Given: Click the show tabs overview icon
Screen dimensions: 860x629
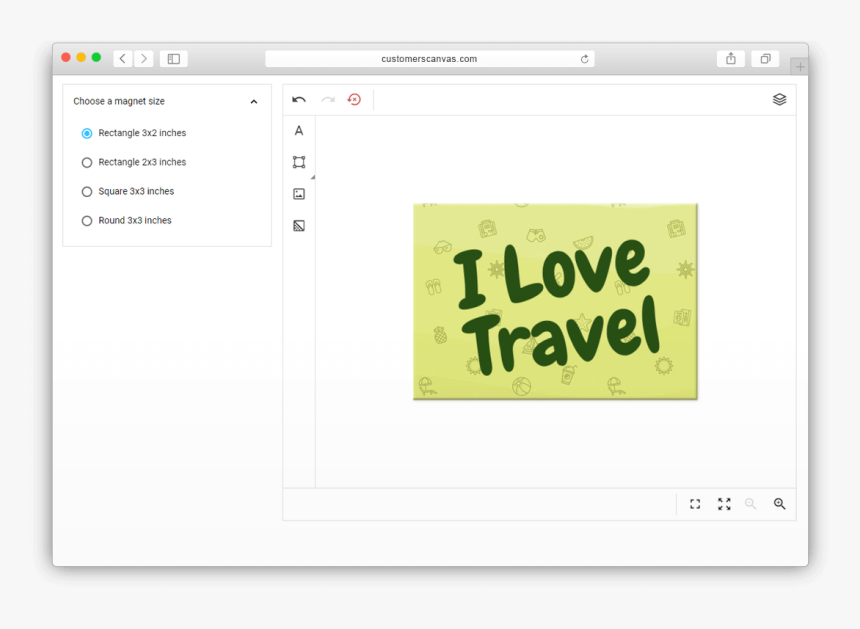Looking at the screenshot, I should [765, 59].
